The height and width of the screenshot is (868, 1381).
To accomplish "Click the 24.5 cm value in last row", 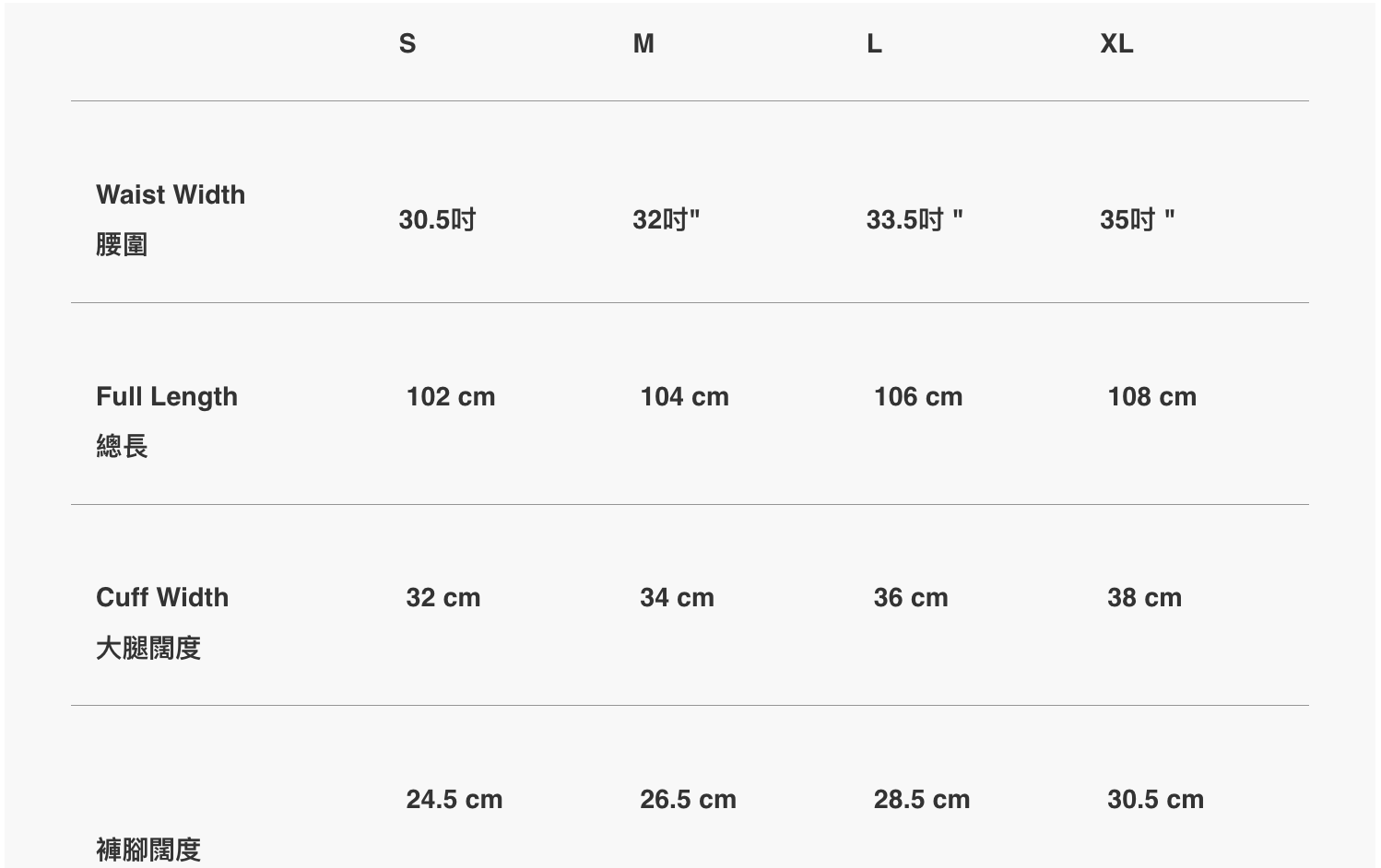I will pyautogui.click(x=454, y=799).
